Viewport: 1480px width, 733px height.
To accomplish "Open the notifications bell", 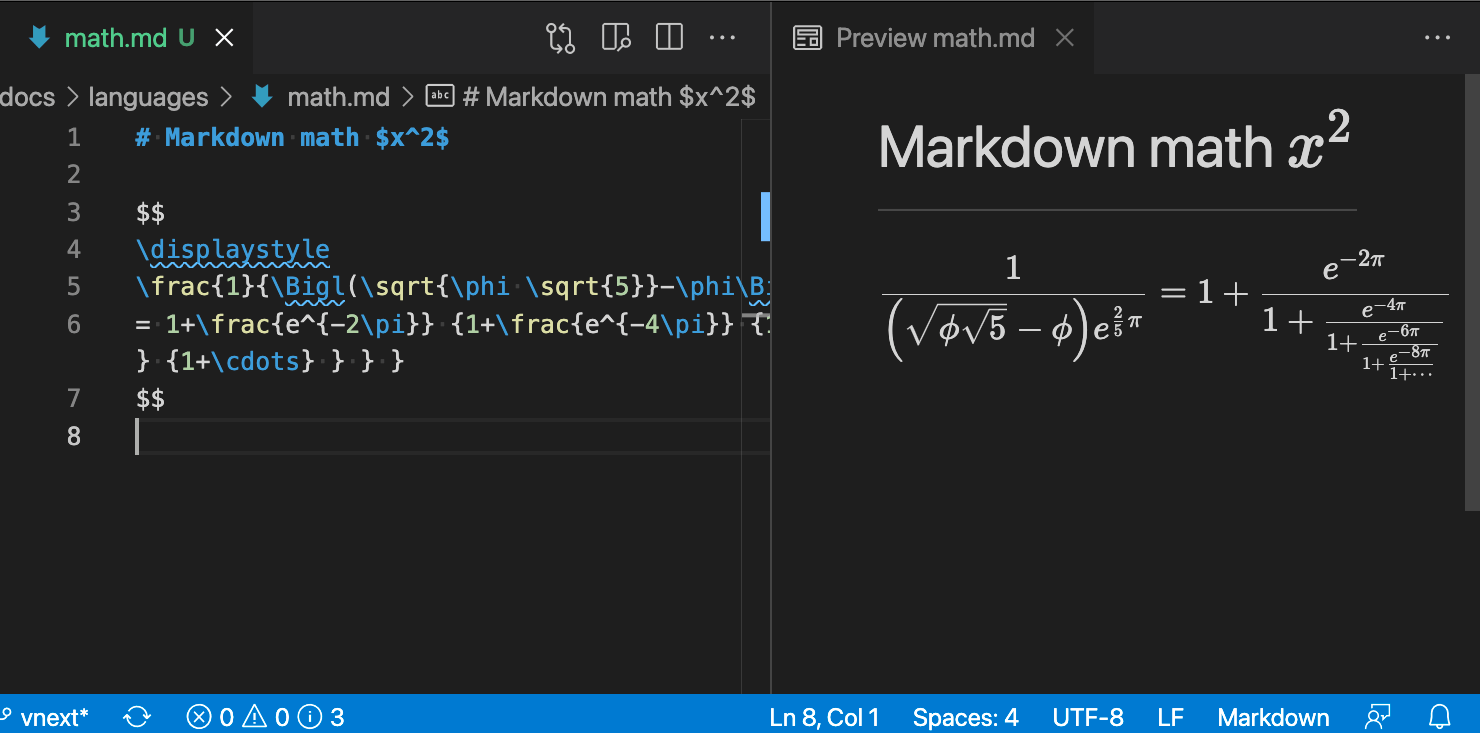I will pos(1440,716).
